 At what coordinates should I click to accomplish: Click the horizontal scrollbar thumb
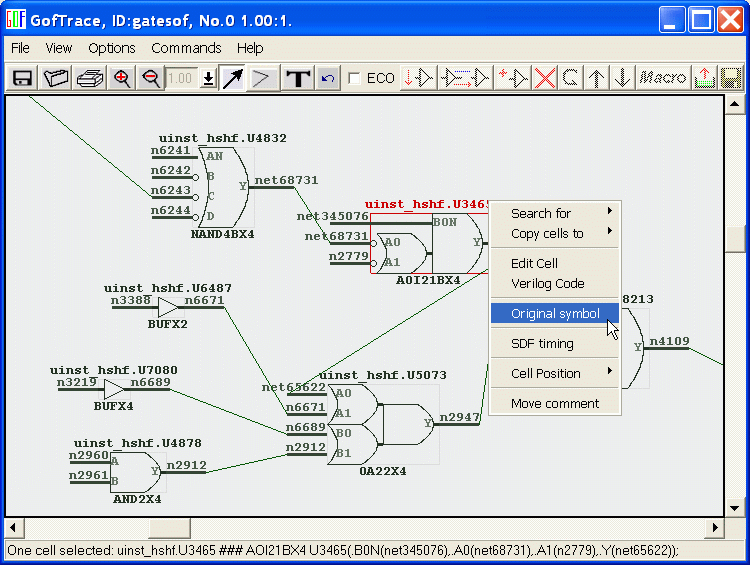[x=170, y=527]
